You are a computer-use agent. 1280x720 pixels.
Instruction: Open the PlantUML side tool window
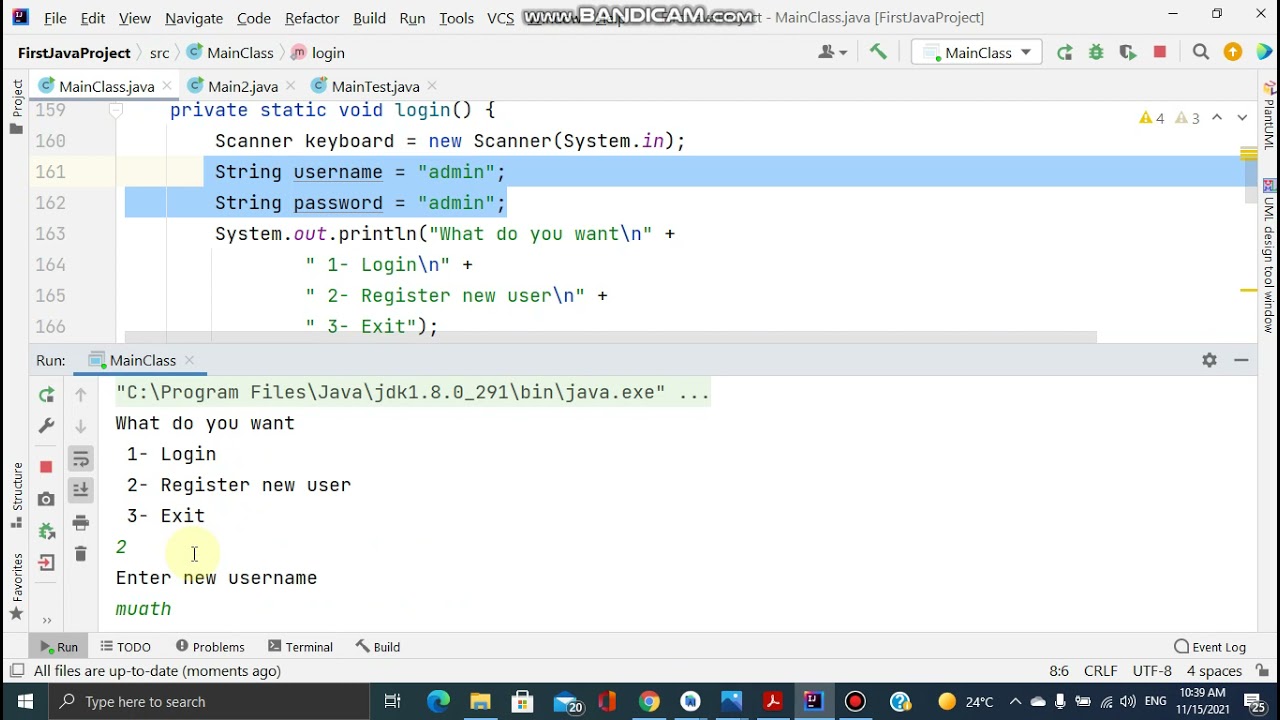[x=1269, y=118]
